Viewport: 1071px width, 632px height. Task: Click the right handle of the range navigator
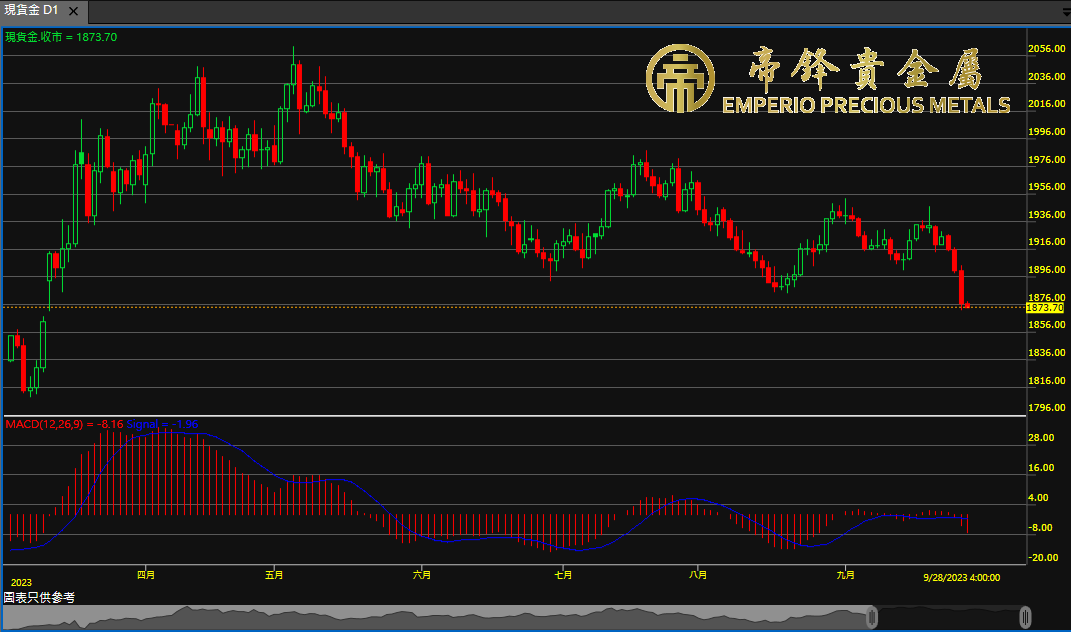pyautogui.click(x=1025, y=616)
